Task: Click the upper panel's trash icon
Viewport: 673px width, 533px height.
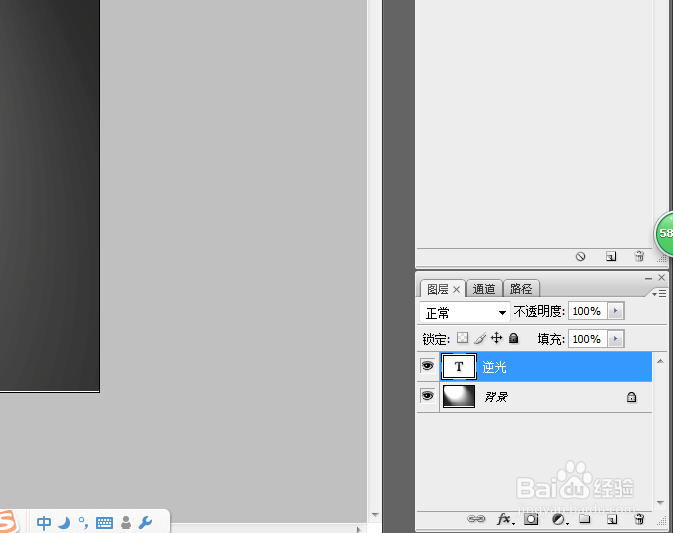Action: (x=639, y=256)
